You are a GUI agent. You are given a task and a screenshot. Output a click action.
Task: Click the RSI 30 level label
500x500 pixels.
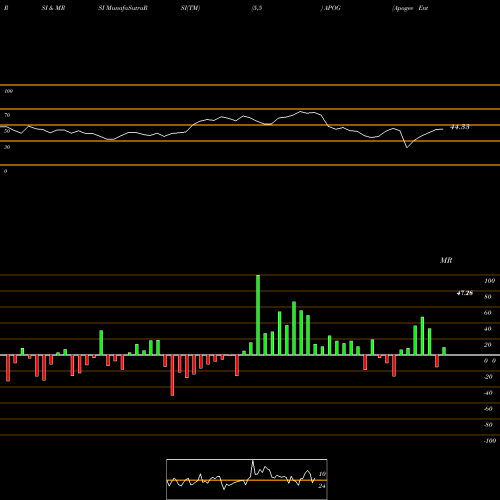coord(7,147)
